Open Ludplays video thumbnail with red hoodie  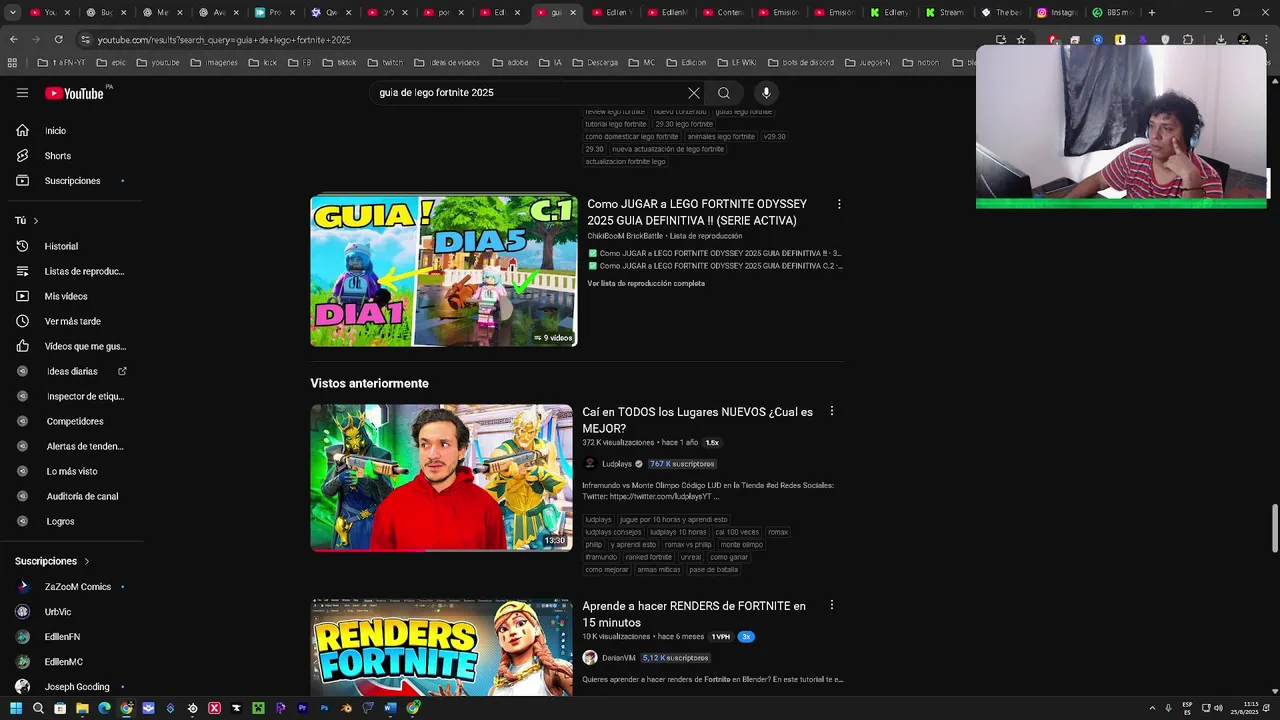point(441,478)
